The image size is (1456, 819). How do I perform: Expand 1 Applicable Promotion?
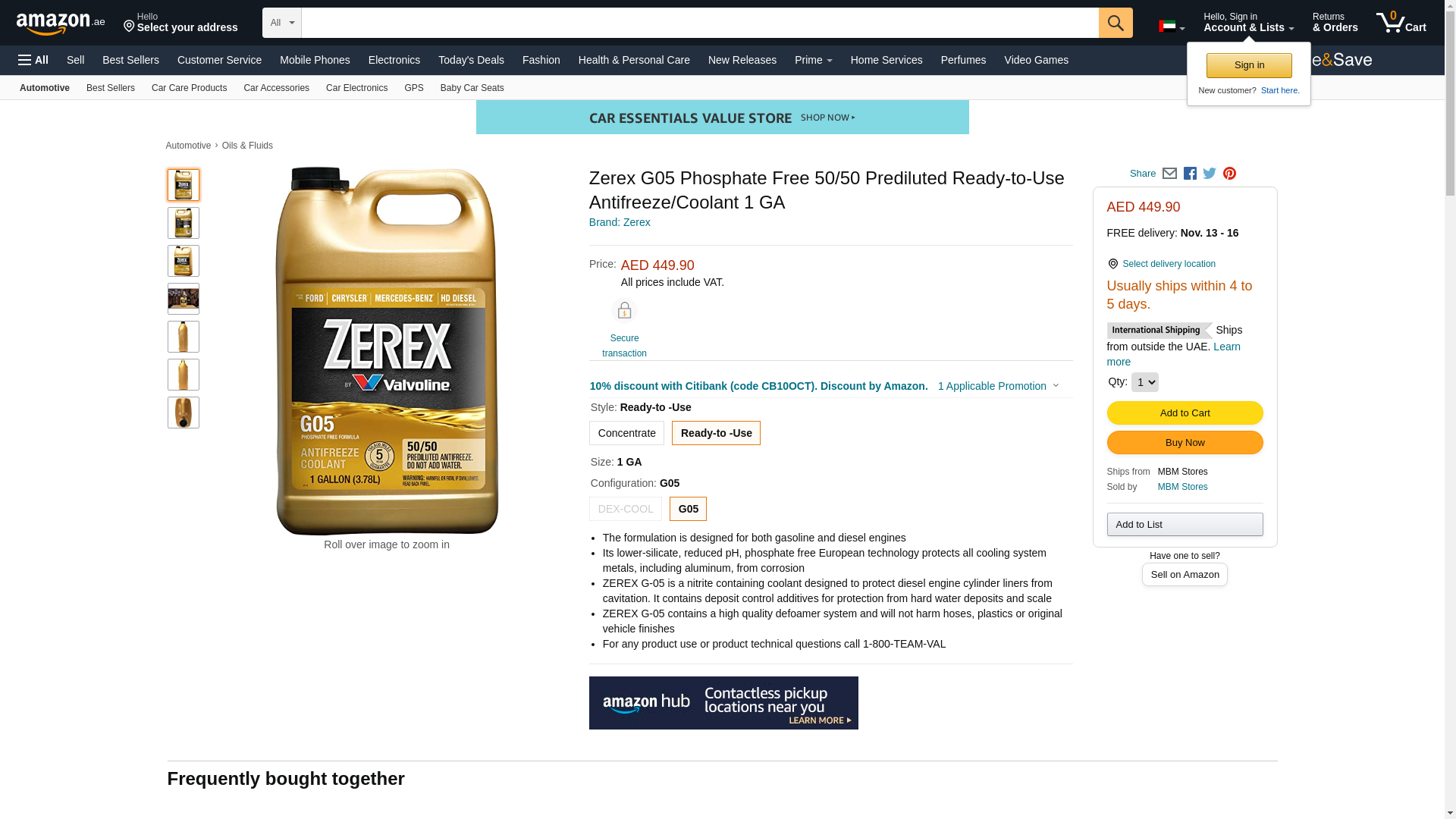point(998,386)
